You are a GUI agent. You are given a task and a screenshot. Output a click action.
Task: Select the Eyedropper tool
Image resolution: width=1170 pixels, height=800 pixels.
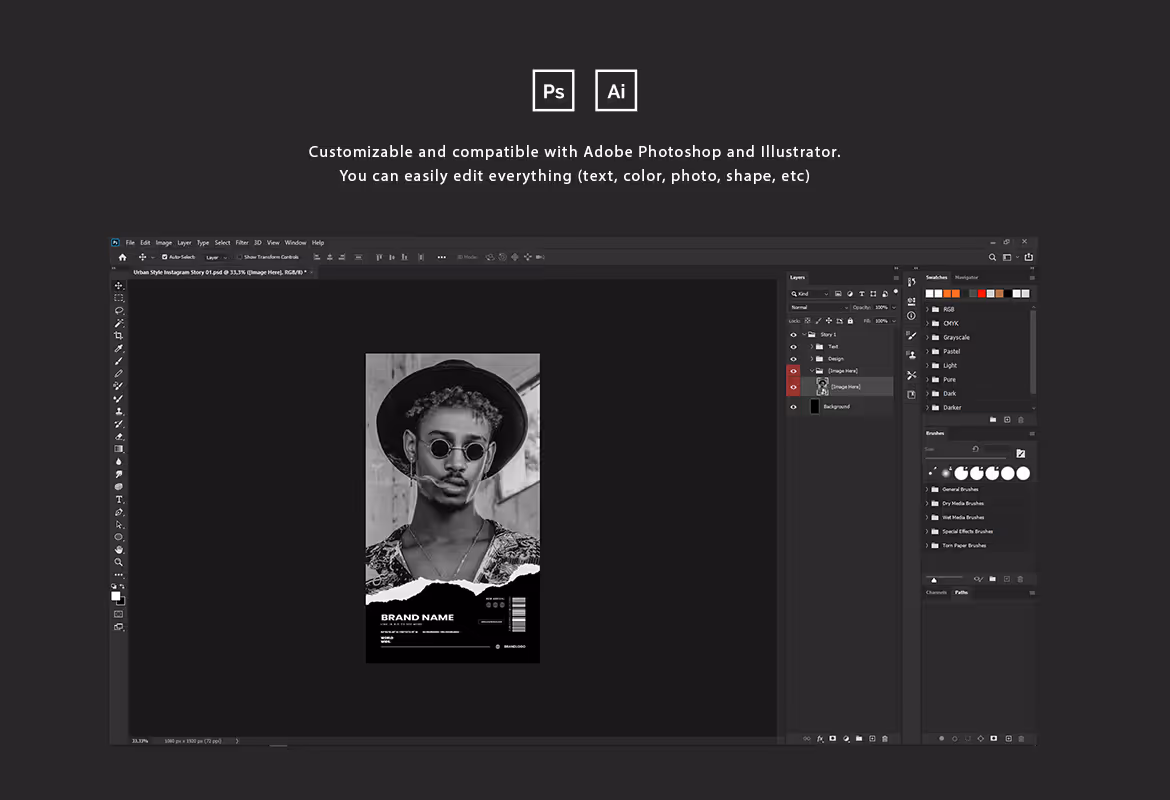click(x=119, y=349)
